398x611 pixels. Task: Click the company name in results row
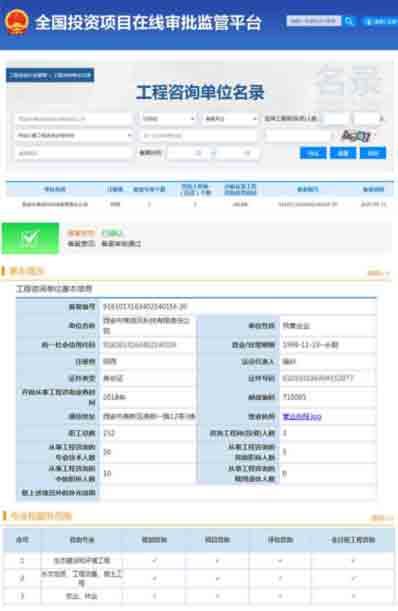coord(55,204)
